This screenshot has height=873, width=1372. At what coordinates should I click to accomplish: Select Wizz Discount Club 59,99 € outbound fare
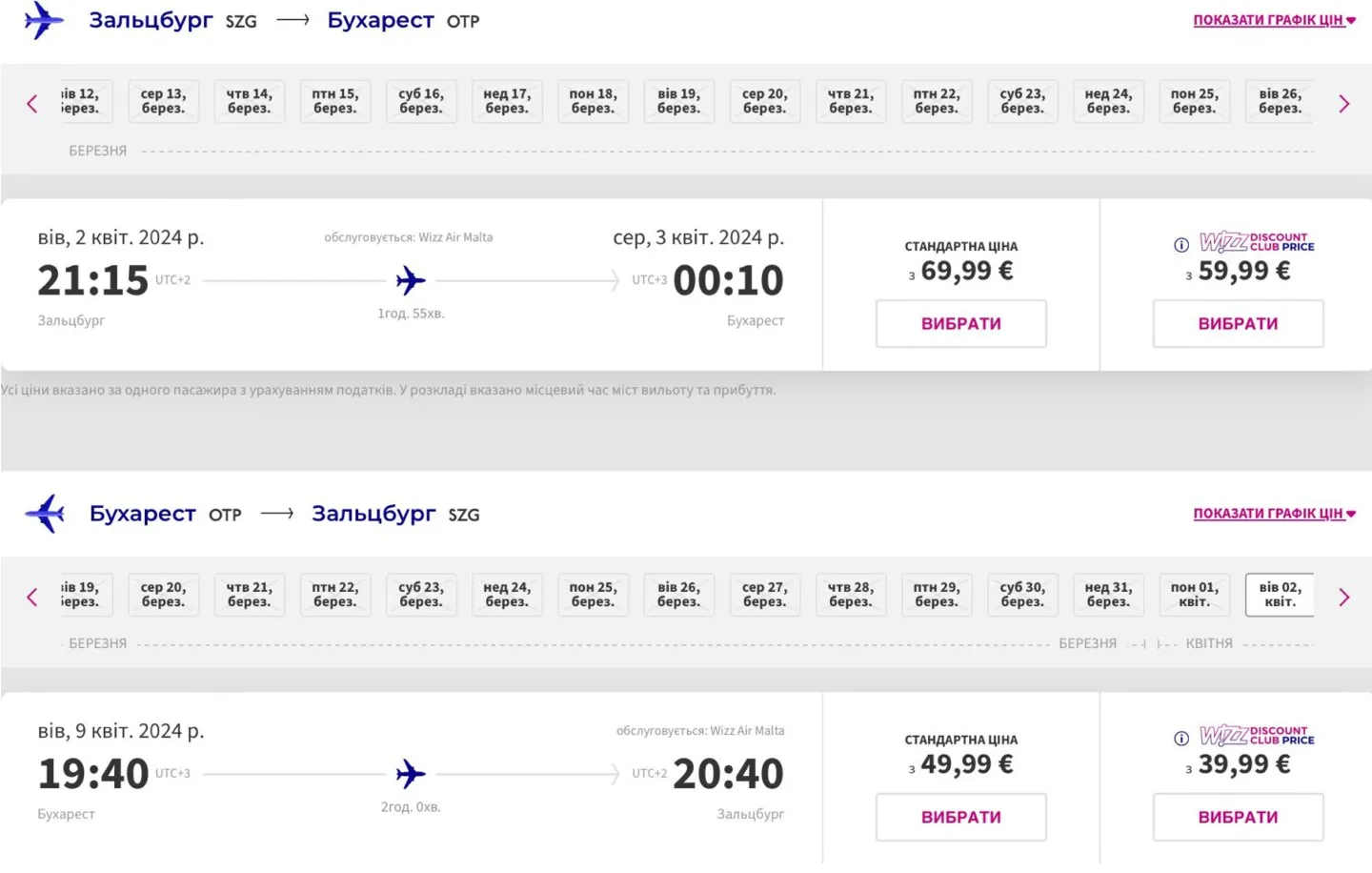pos(1238,324)
